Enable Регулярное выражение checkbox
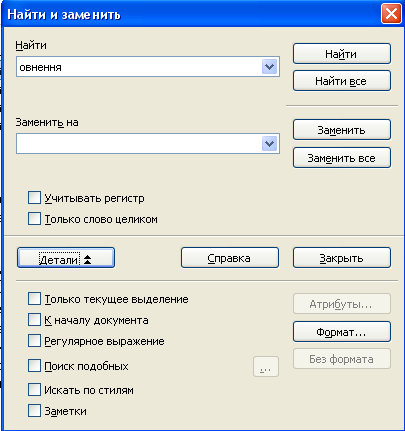Screen dimensions: 405x431 [34, 341]
